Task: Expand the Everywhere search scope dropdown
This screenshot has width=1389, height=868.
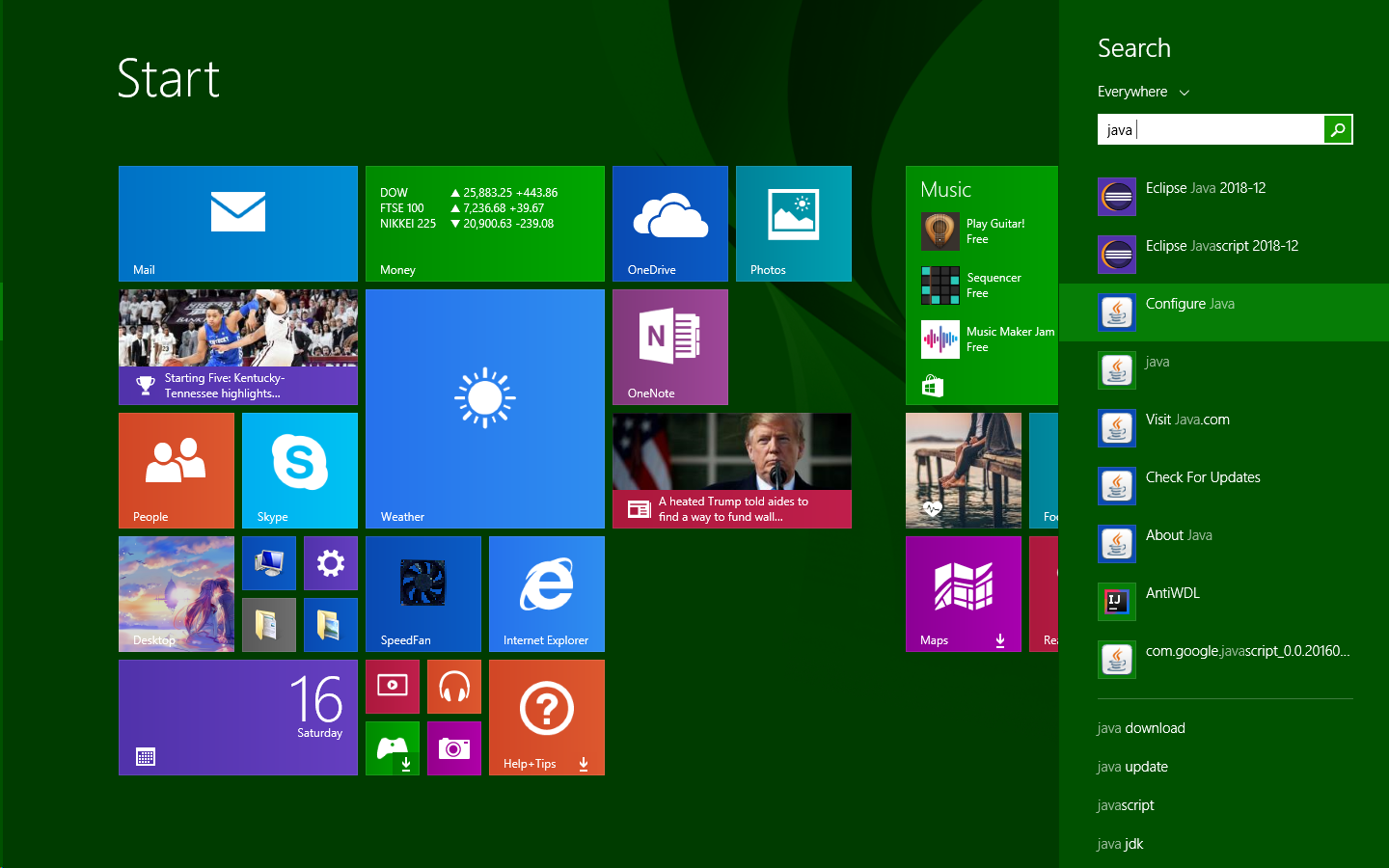Action: 1143,92
